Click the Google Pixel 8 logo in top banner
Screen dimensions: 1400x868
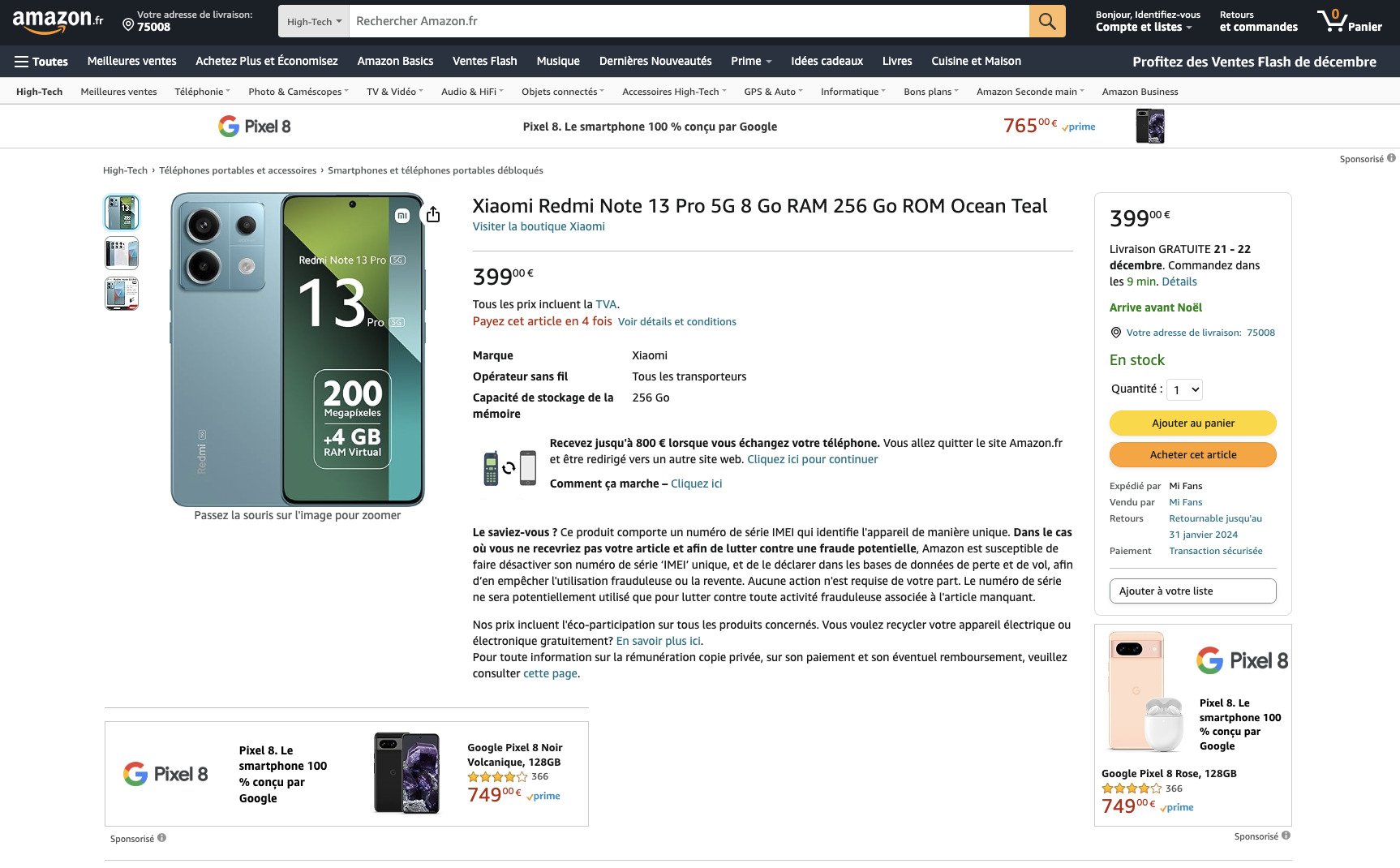pos(255,127)
